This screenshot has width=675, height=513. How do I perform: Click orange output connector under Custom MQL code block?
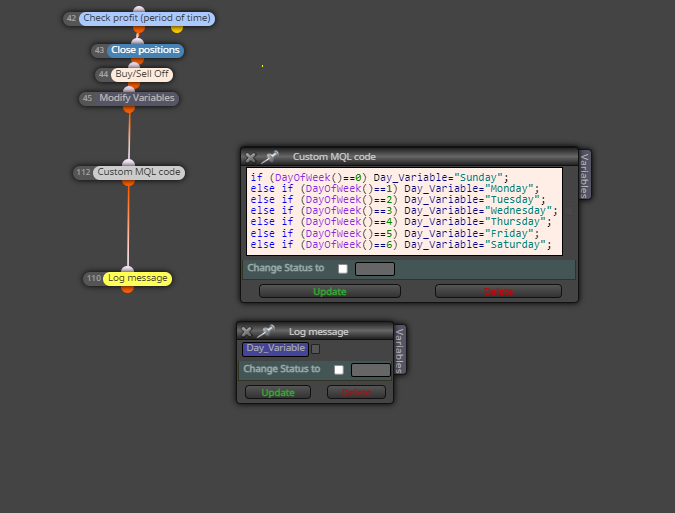pos(128,182)
